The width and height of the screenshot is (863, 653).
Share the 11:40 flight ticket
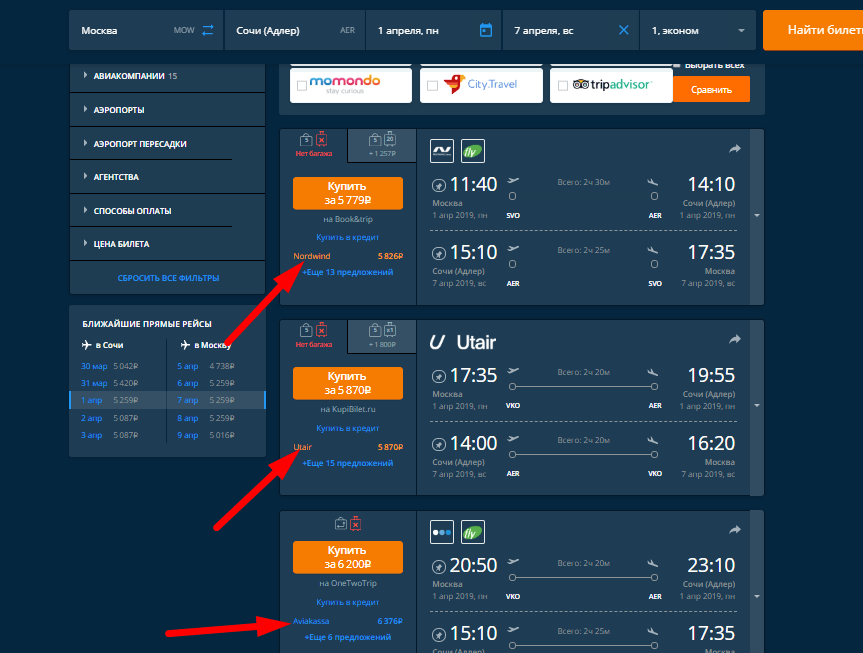coord(735,149)
